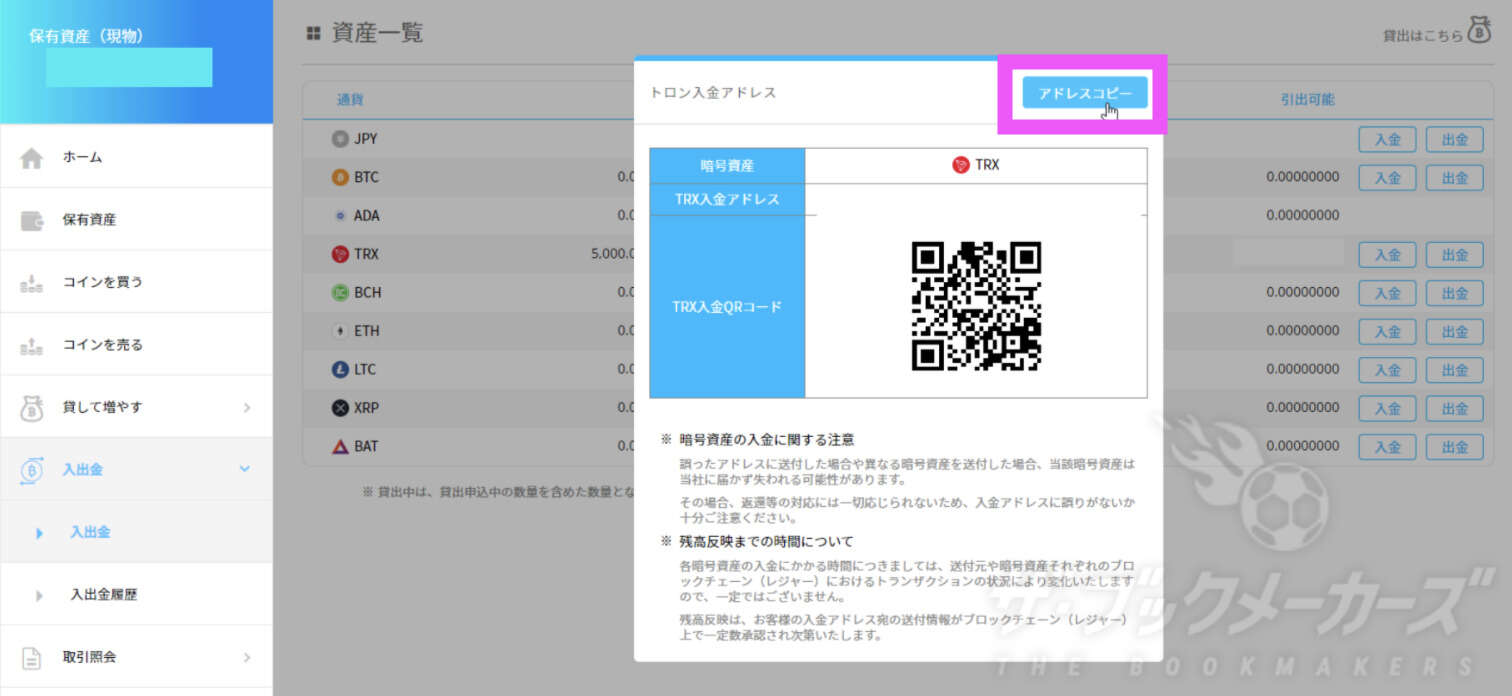Click the 暗号資産 label cell
The image size is (1512, 696).
[727, 166]
